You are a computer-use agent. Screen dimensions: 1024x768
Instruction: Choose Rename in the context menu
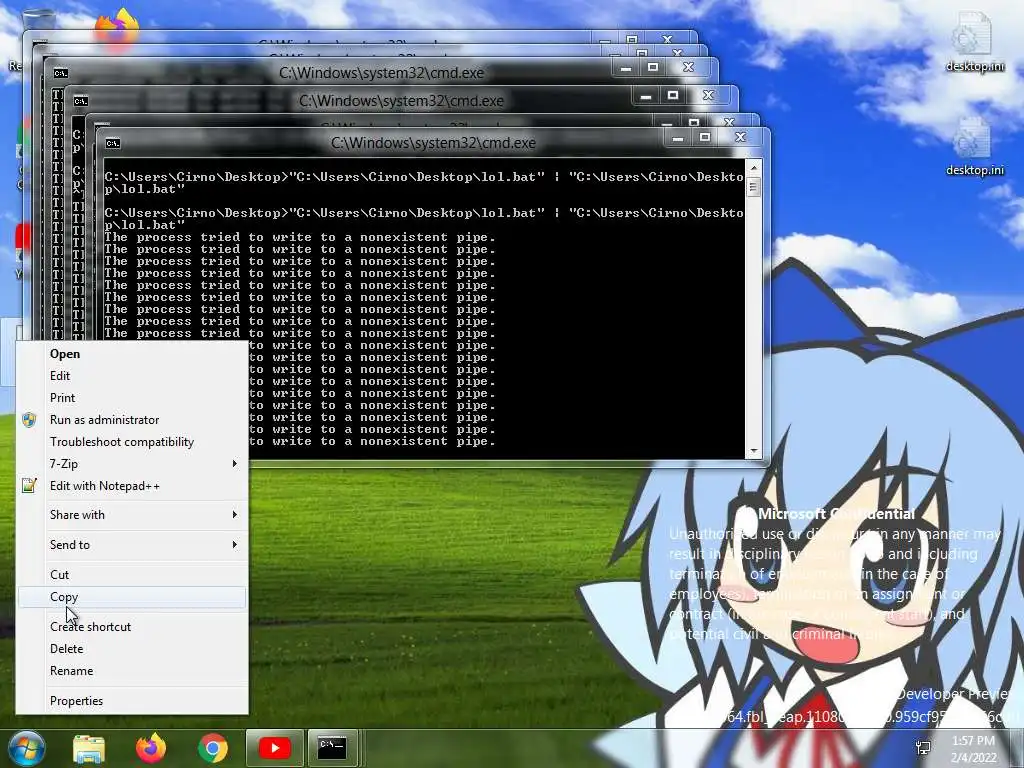click(132, 671)
